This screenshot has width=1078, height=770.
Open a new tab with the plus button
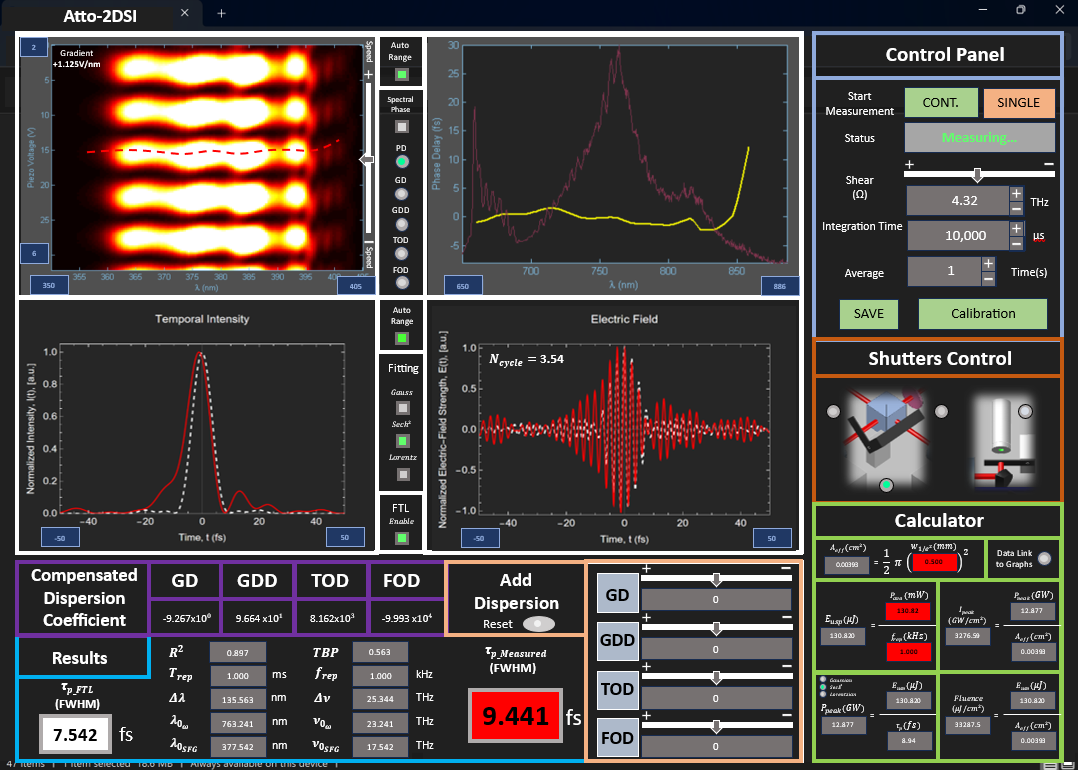point(221,13)
